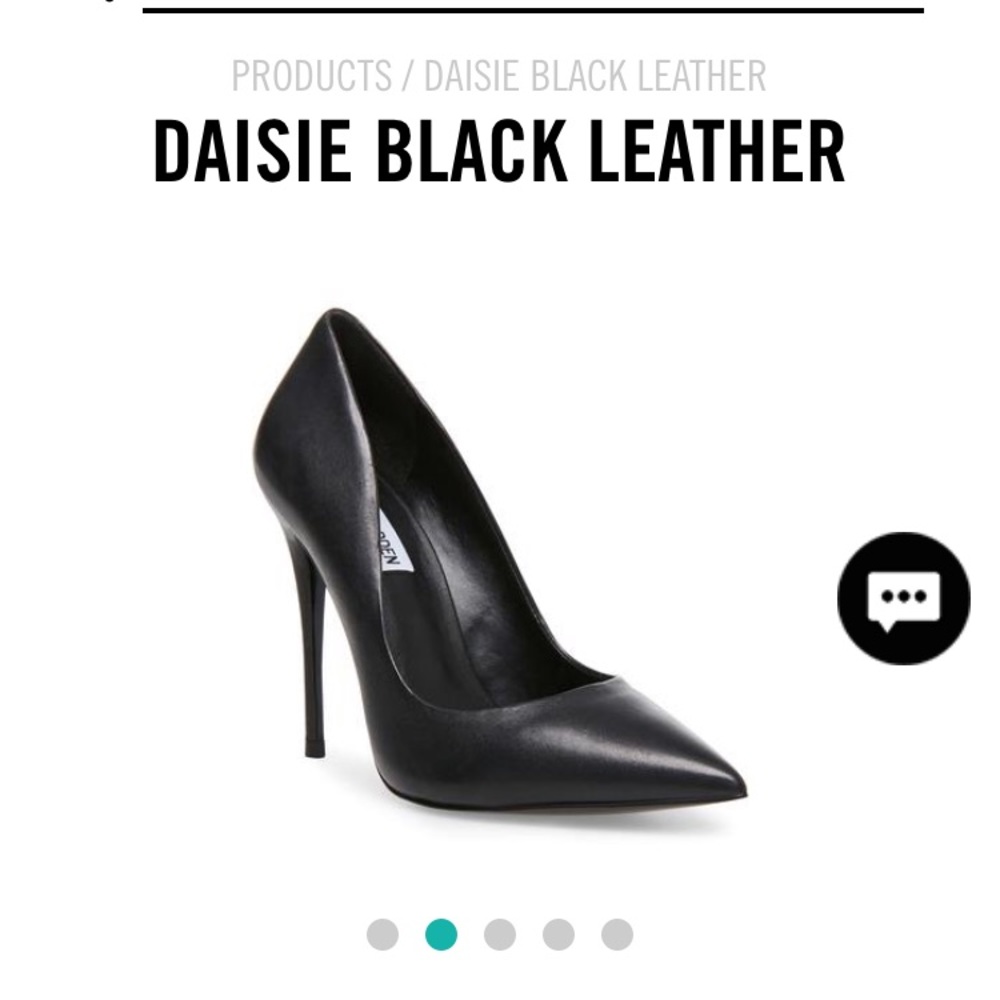
Task: Go to the PRODUCTS breadcrumb link
Action: point(311,76)
